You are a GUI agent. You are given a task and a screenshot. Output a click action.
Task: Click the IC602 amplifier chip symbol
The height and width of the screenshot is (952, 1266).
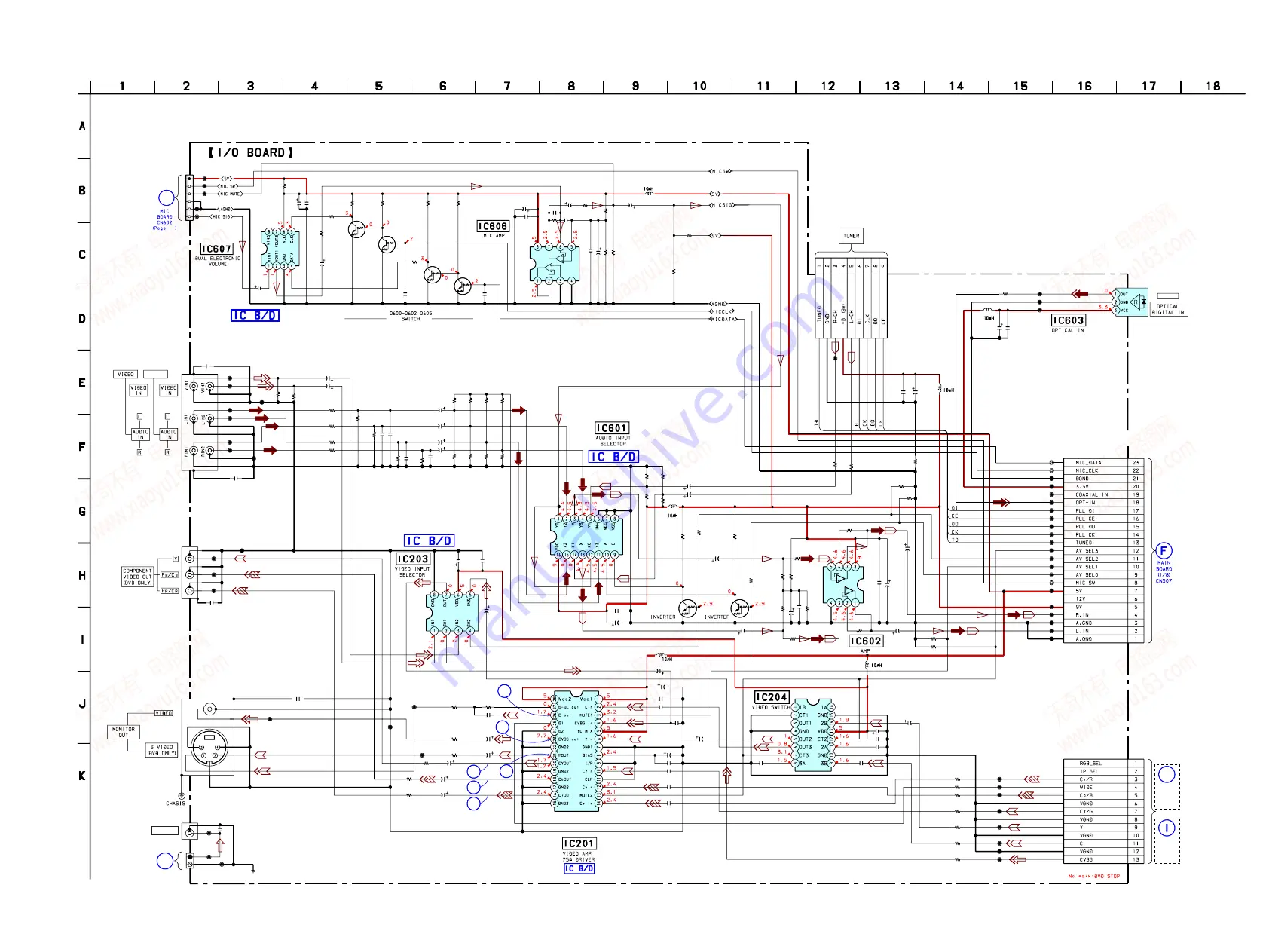pyautogui.click(x=842, y=585)
